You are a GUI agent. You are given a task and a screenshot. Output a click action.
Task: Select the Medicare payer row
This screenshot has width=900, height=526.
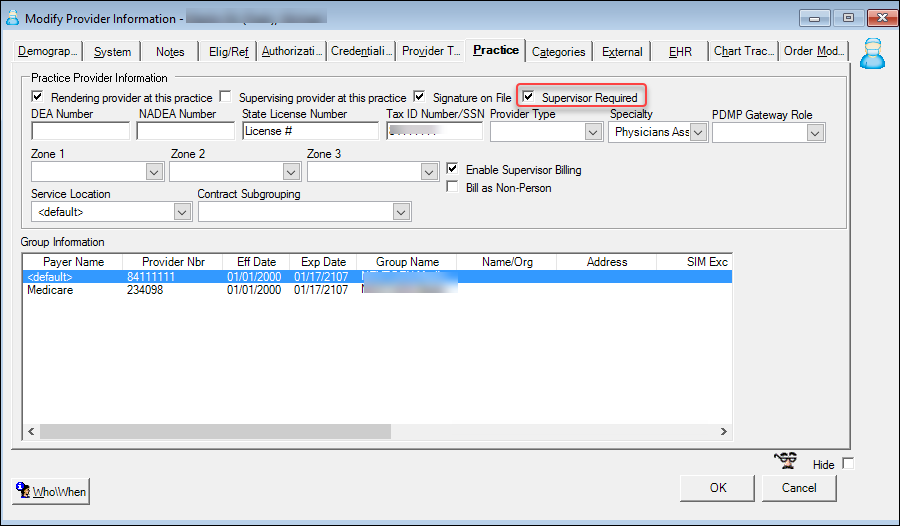coord(377,290)
